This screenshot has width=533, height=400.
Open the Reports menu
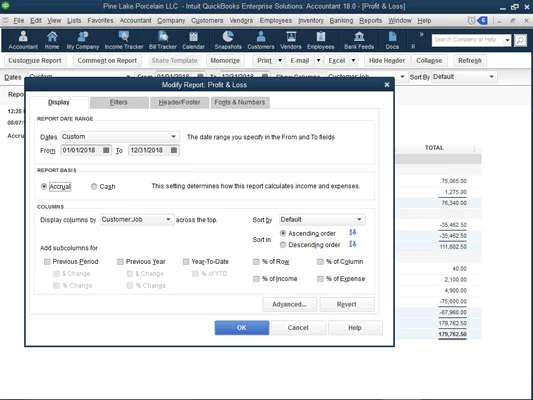(x=370, y=20)
